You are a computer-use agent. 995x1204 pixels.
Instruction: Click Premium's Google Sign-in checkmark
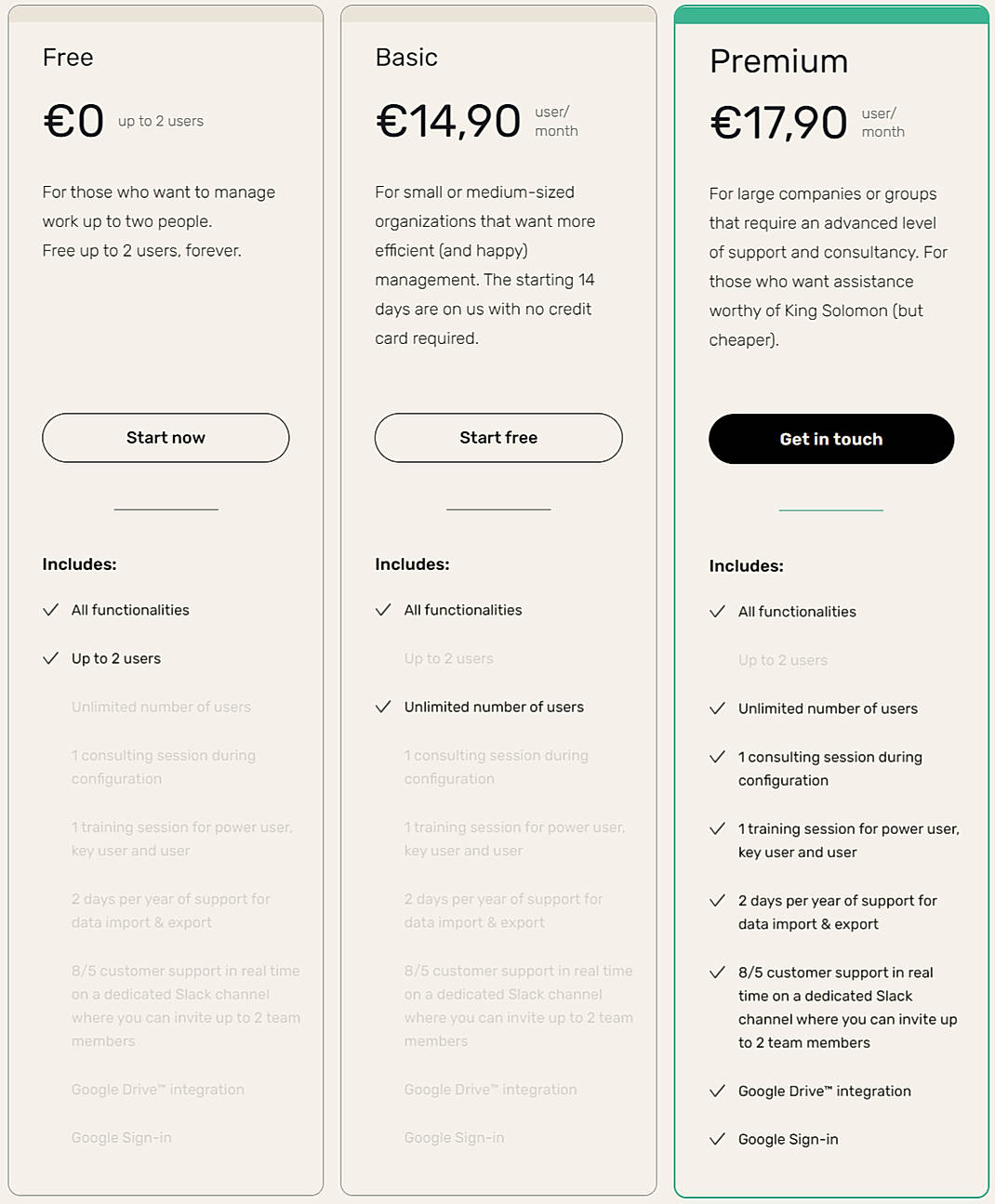click(x=718, y=1138)
